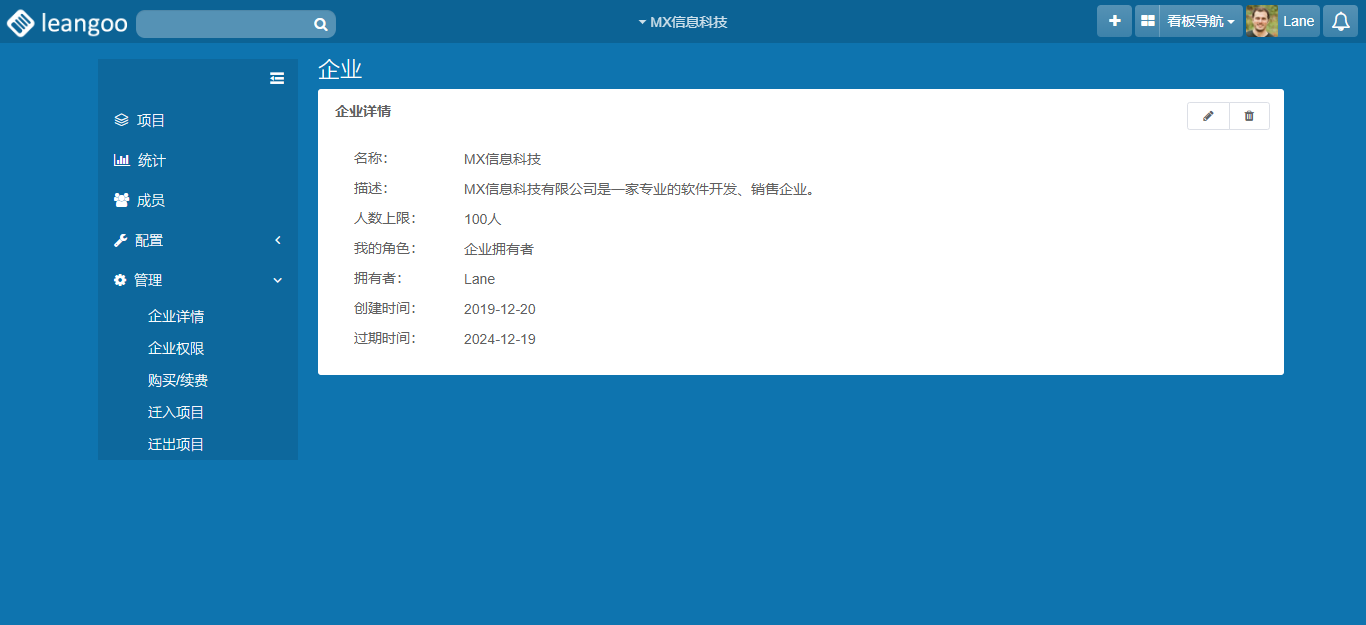Click the leangoo logo icon
This screenshot has height=625, width=1366.
20,23
